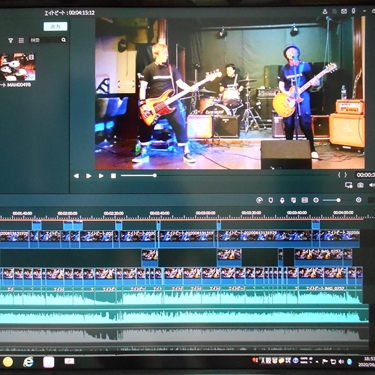Take a snapshot with camera icon
Viewport: 375px width, 375px height.
tap(360, 185)
